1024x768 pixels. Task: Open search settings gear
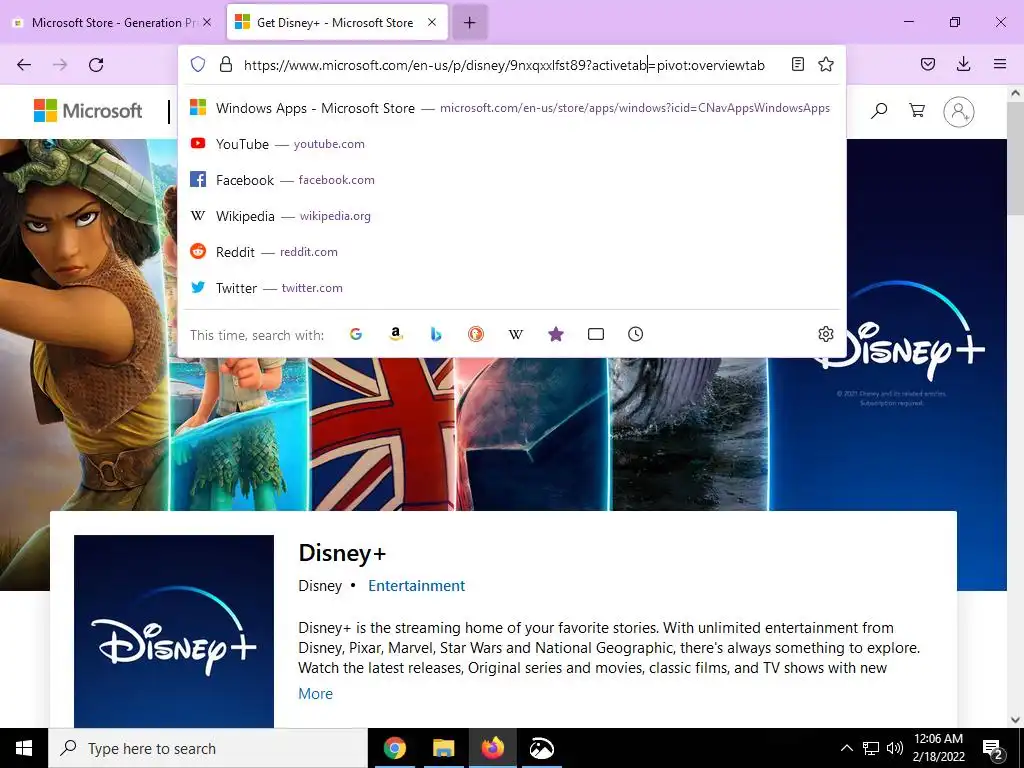pos(825,334)
